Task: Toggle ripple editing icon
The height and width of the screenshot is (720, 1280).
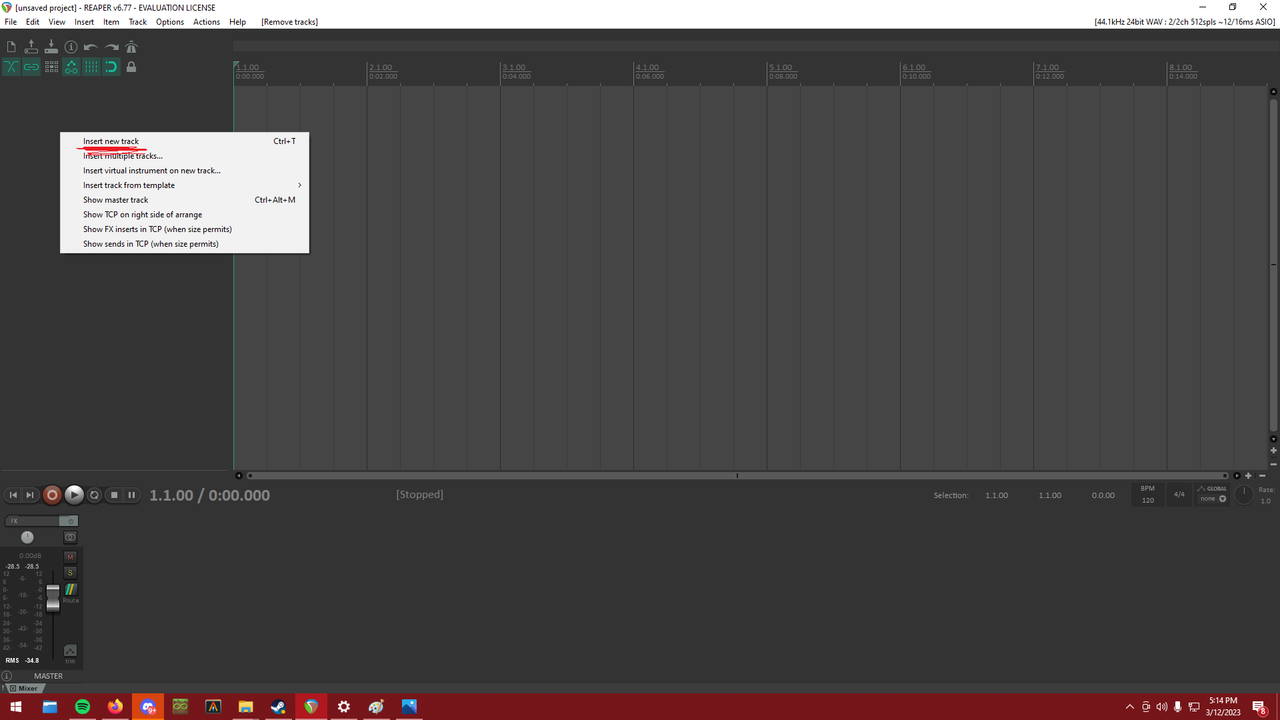Action: point(51,67)
